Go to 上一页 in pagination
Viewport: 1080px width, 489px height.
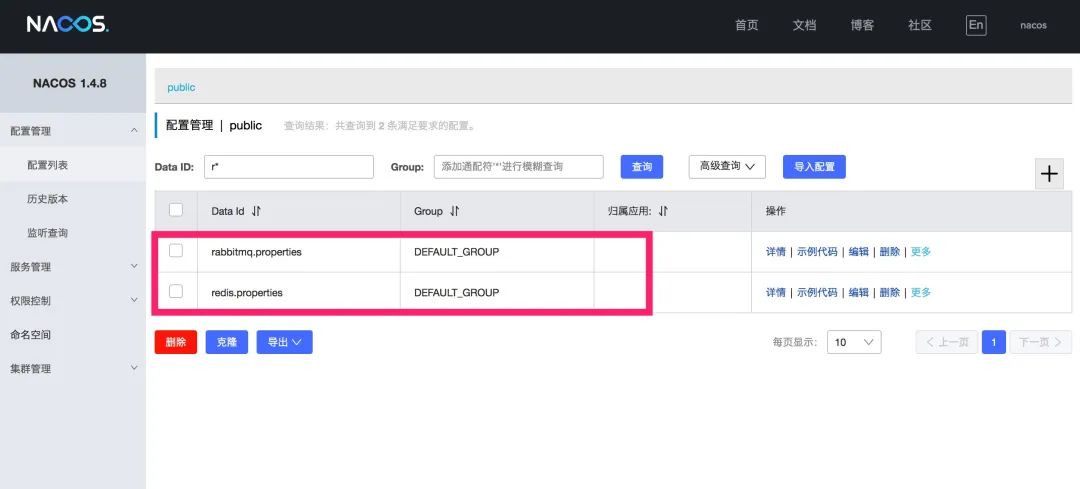946,342
